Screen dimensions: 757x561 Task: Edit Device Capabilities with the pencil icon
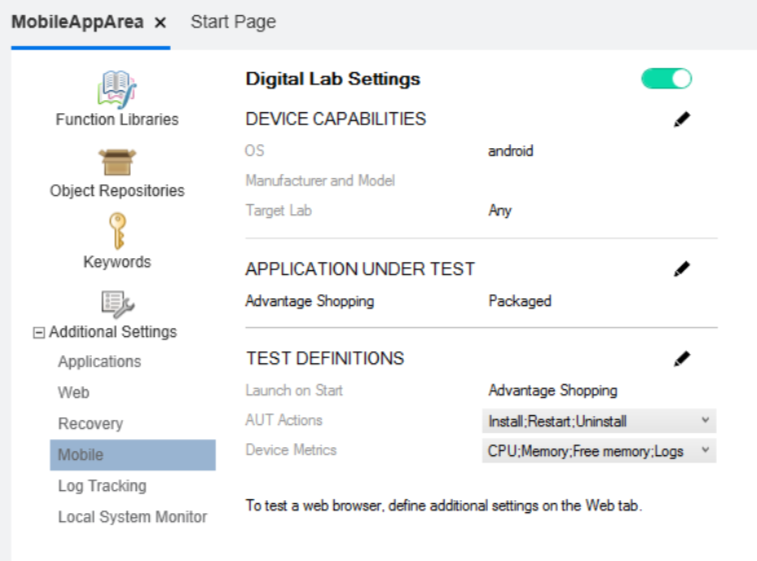pos(682,119)
